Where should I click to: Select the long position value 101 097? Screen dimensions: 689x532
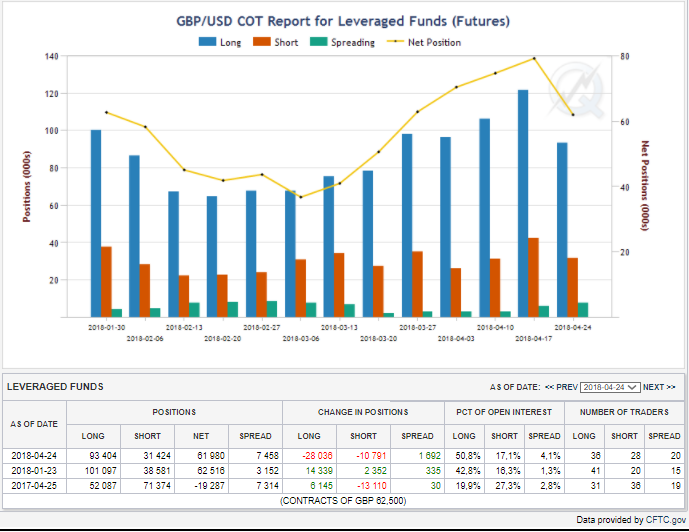(101, 470)
